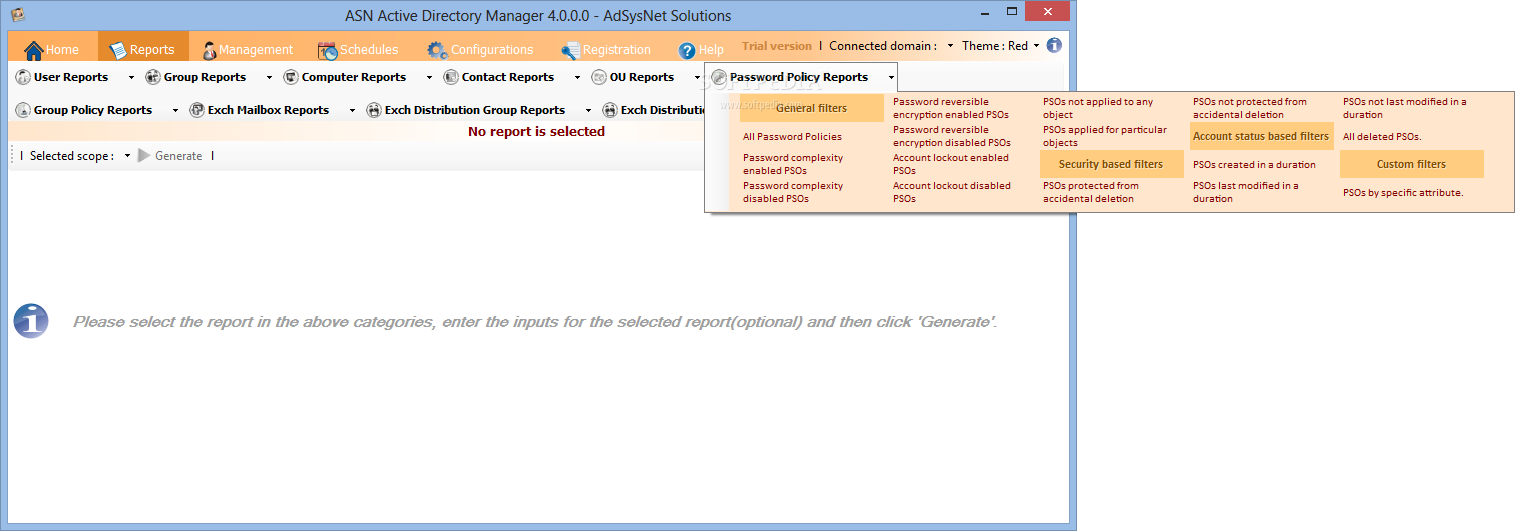
Task: Select Password reversible encryption disabled PSOs
Action: (x=952, y=136)
